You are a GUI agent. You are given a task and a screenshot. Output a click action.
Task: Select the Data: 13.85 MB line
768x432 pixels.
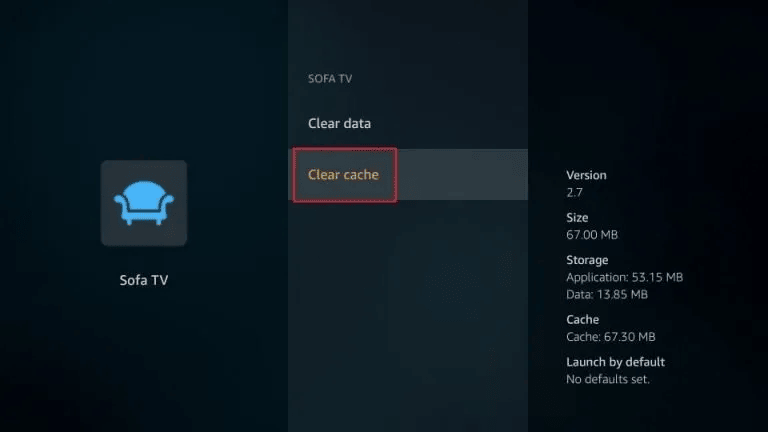click(x=607, y=295)
